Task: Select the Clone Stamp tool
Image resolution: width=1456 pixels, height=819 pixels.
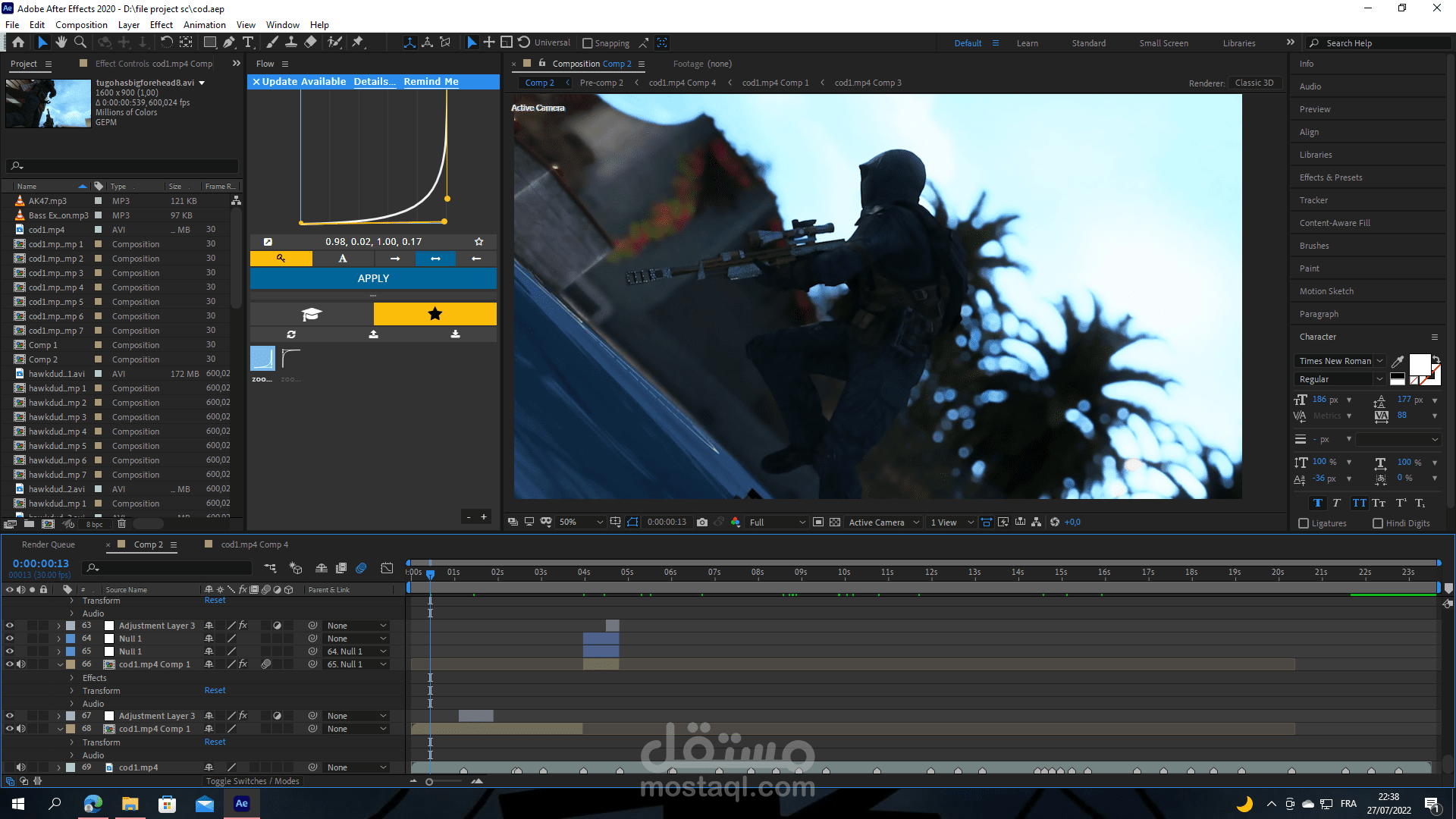Action: (x=290, y=42)
